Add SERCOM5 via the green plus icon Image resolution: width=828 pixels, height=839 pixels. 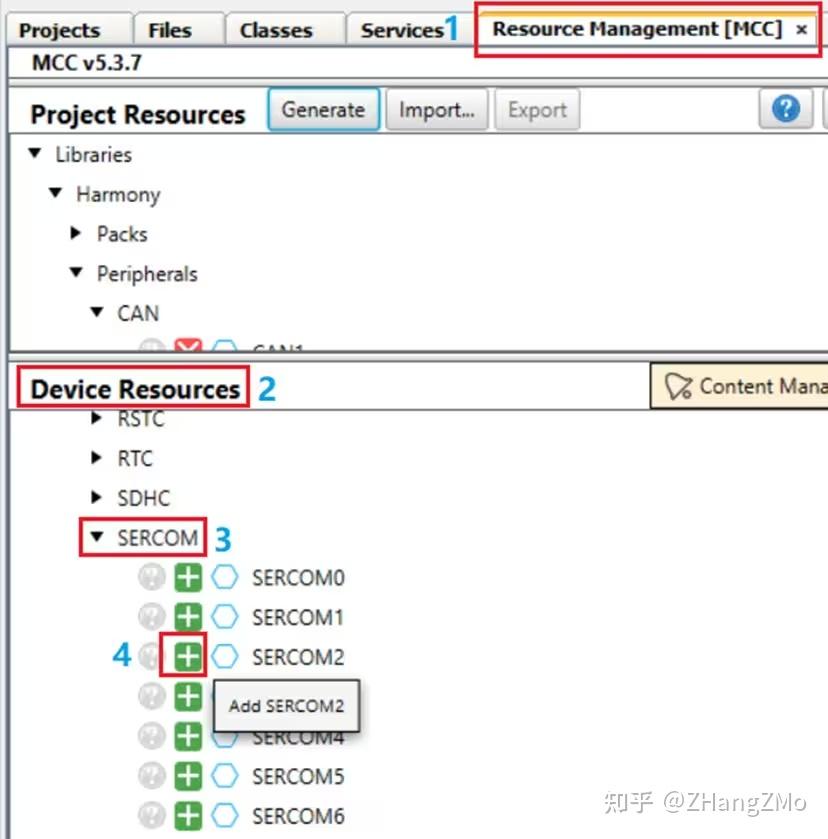coord(187,776)
